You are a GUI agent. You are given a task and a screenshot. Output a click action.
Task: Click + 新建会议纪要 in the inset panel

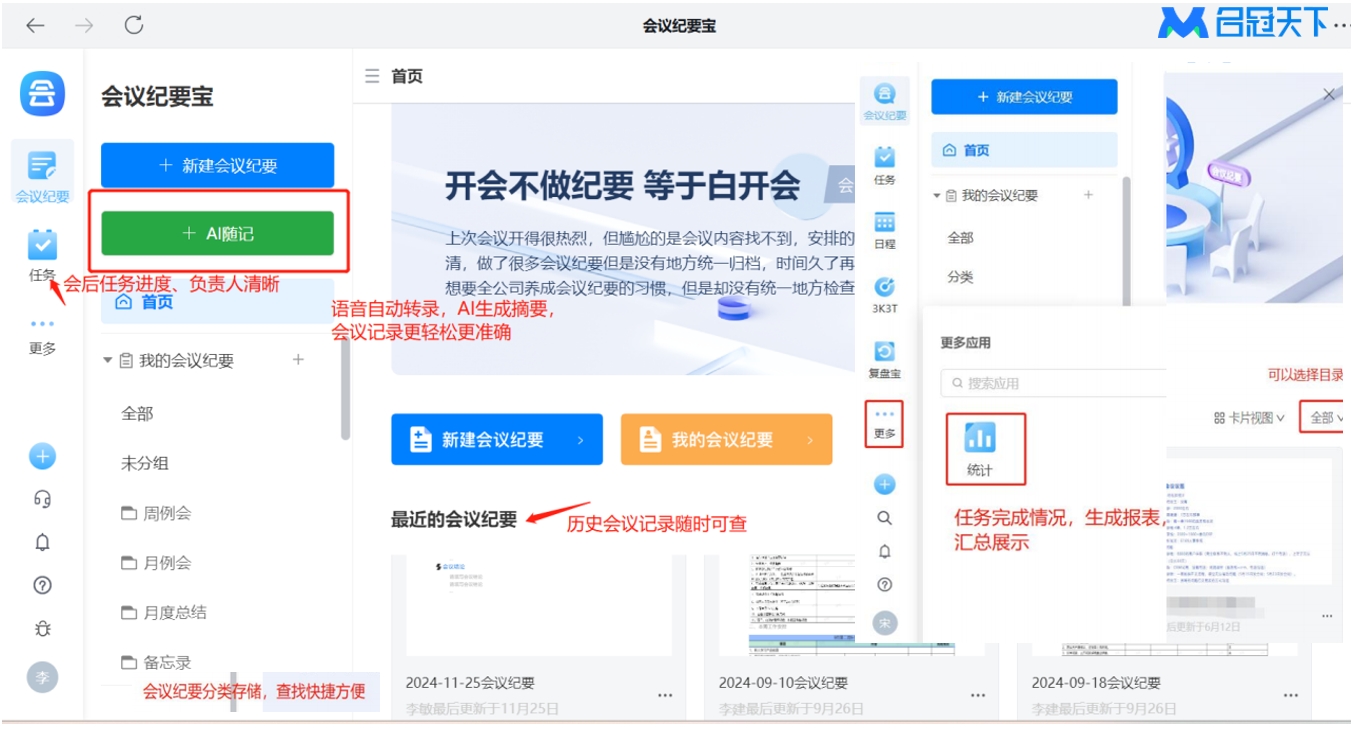pyautogui.click(x=1024, y=97)
